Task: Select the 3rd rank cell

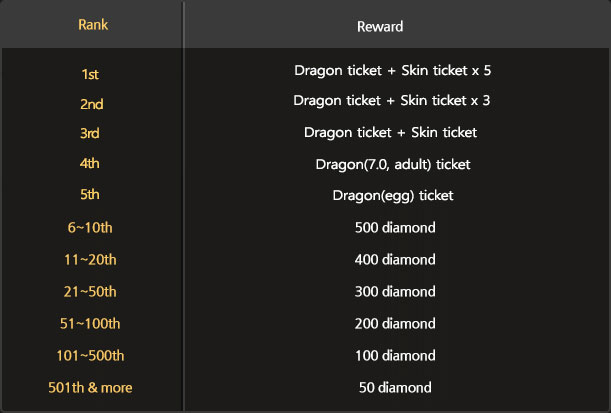Action: tap(91, 133)
